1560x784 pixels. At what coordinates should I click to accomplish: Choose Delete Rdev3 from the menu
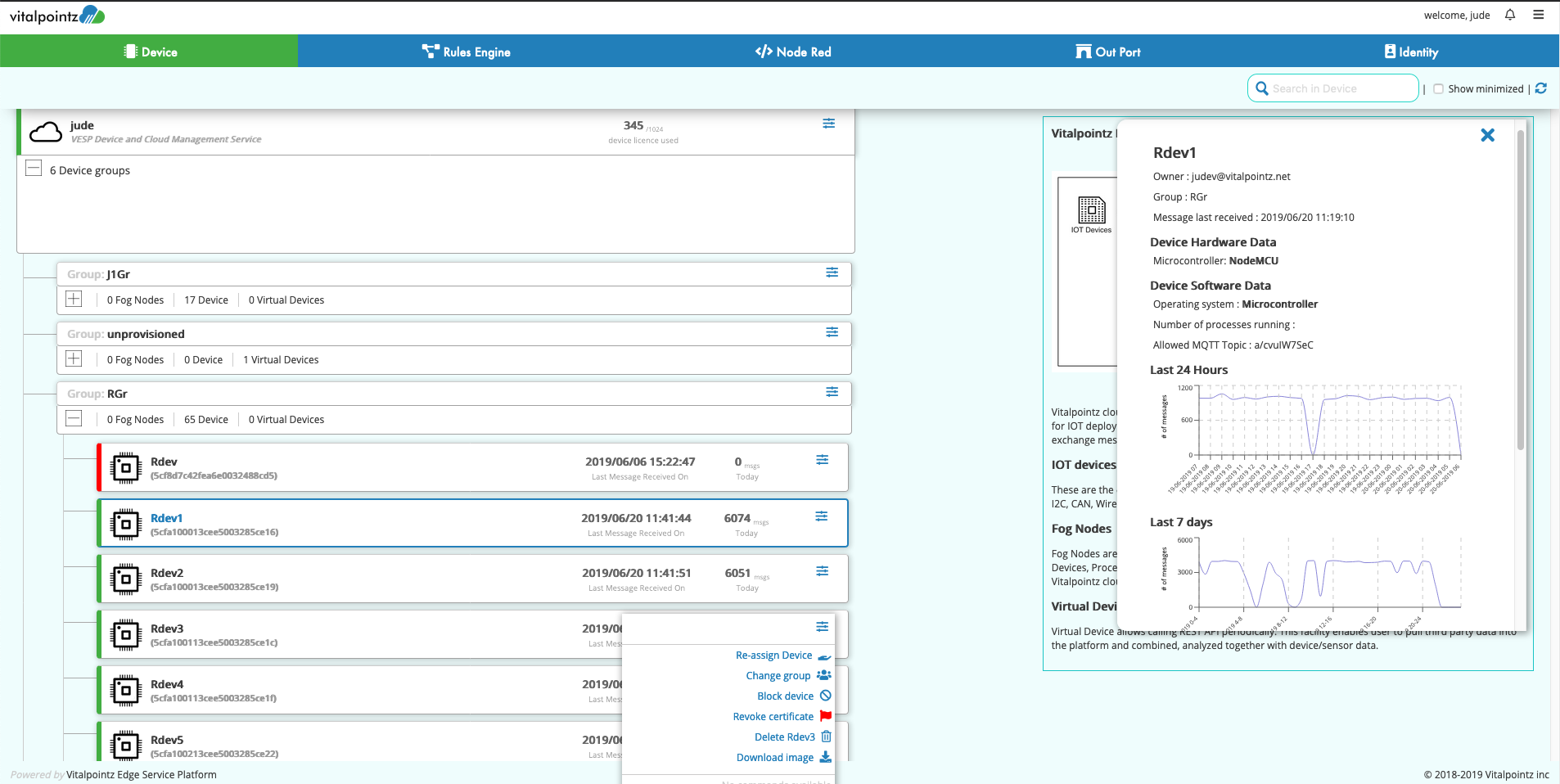(x=793, y=737)
